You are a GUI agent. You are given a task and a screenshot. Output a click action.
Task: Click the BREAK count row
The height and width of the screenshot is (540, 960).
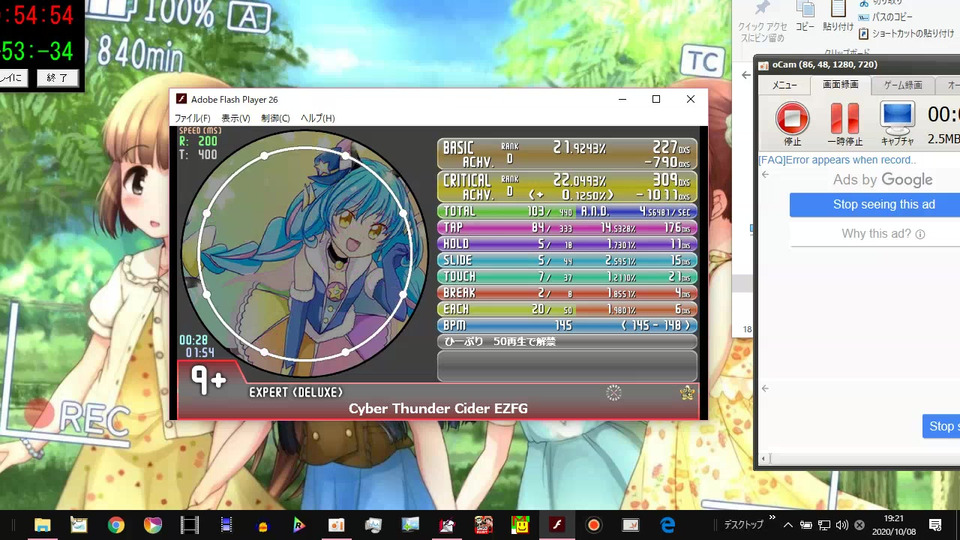(567, 293)
